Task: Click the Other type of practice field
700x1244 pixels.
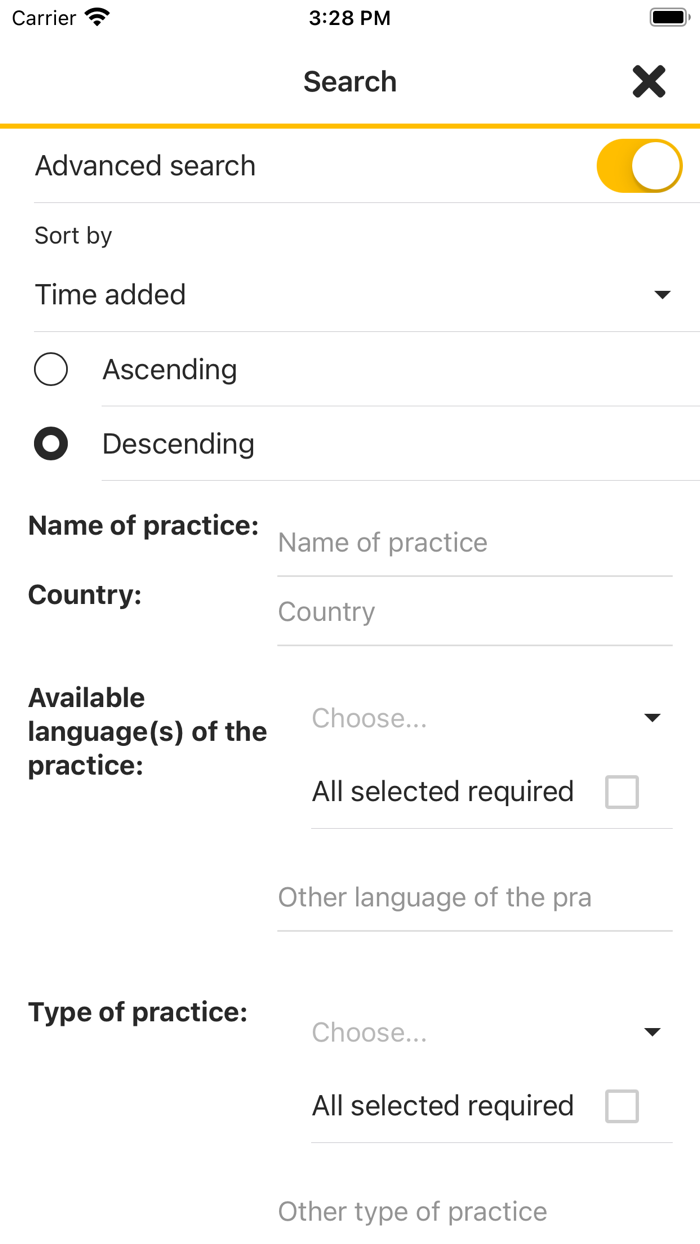Action: (474, 1212)
